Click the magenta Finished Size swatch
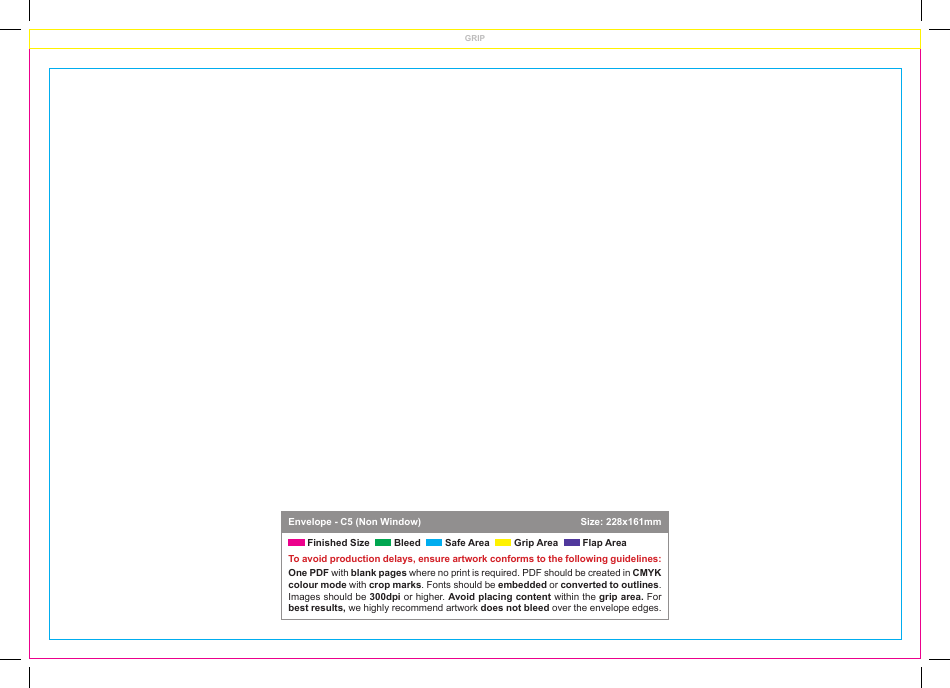 (294, 542)
